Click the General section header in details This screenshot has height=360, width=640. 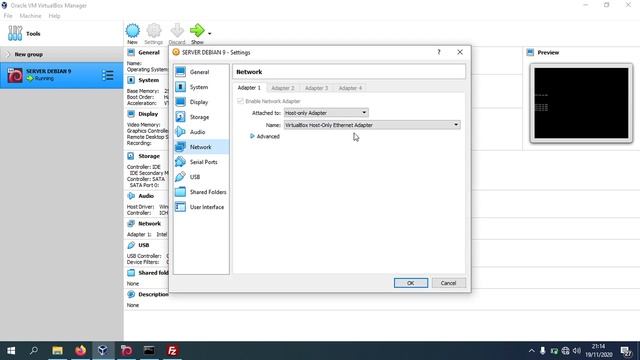coord(149,53)
